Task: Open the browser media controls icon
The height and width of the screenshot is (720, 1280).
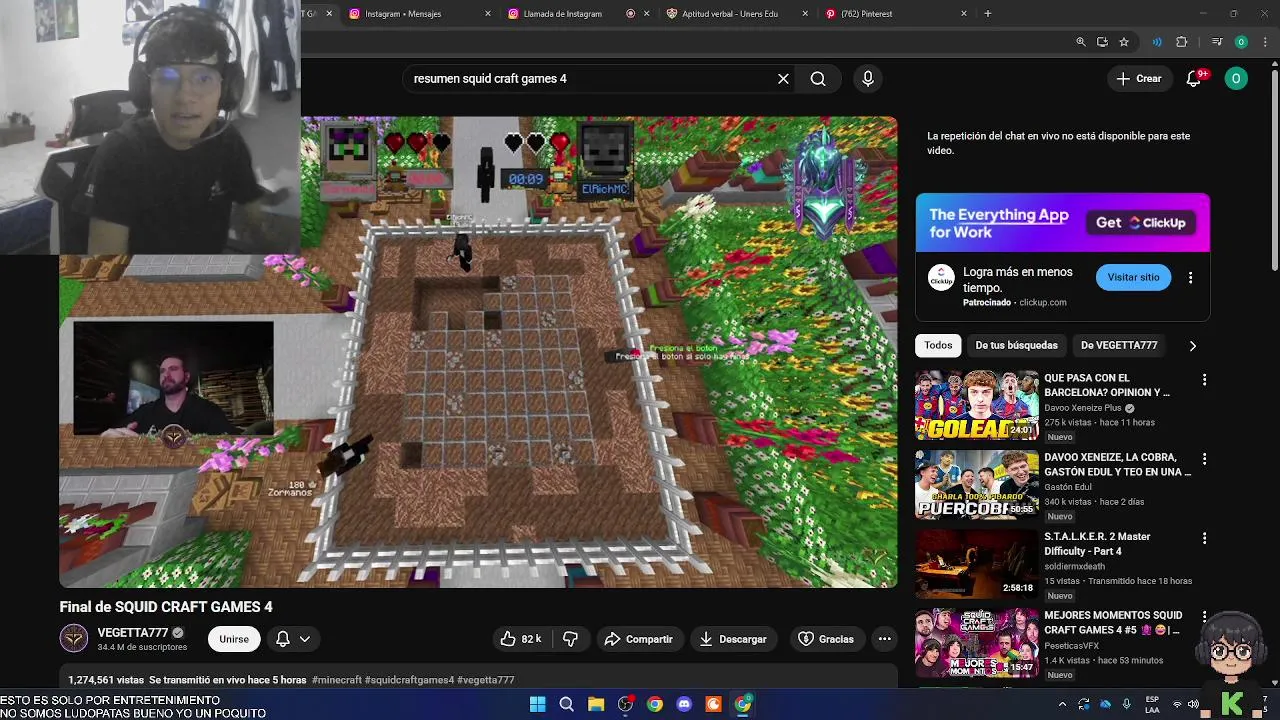Action: 1217,42
